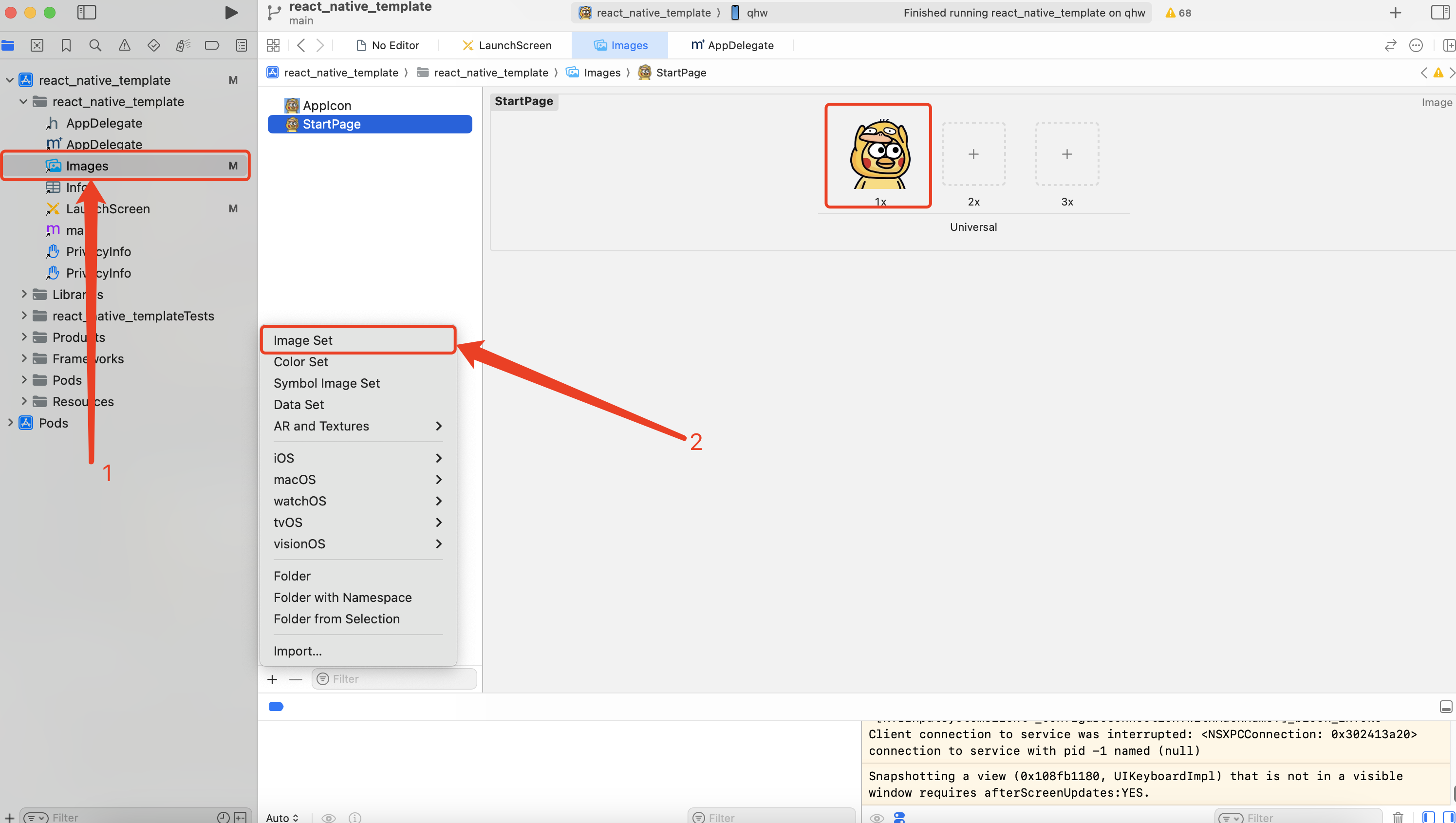This screenshot has height=823, width=1456.
Task: Select AppIcon in the asset list
Action: (x=327, y=106)
